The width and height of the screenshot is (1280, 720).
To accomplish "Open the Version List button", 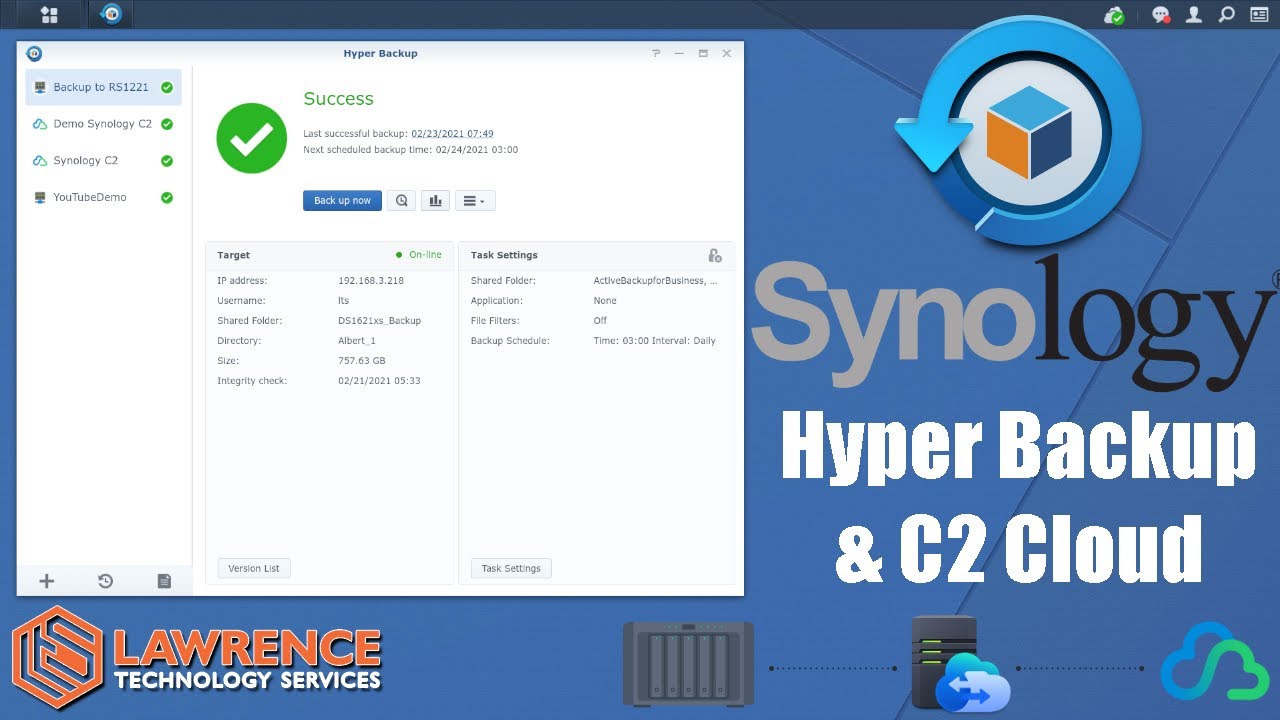I will pyautogui.click(x=254, y=568).
